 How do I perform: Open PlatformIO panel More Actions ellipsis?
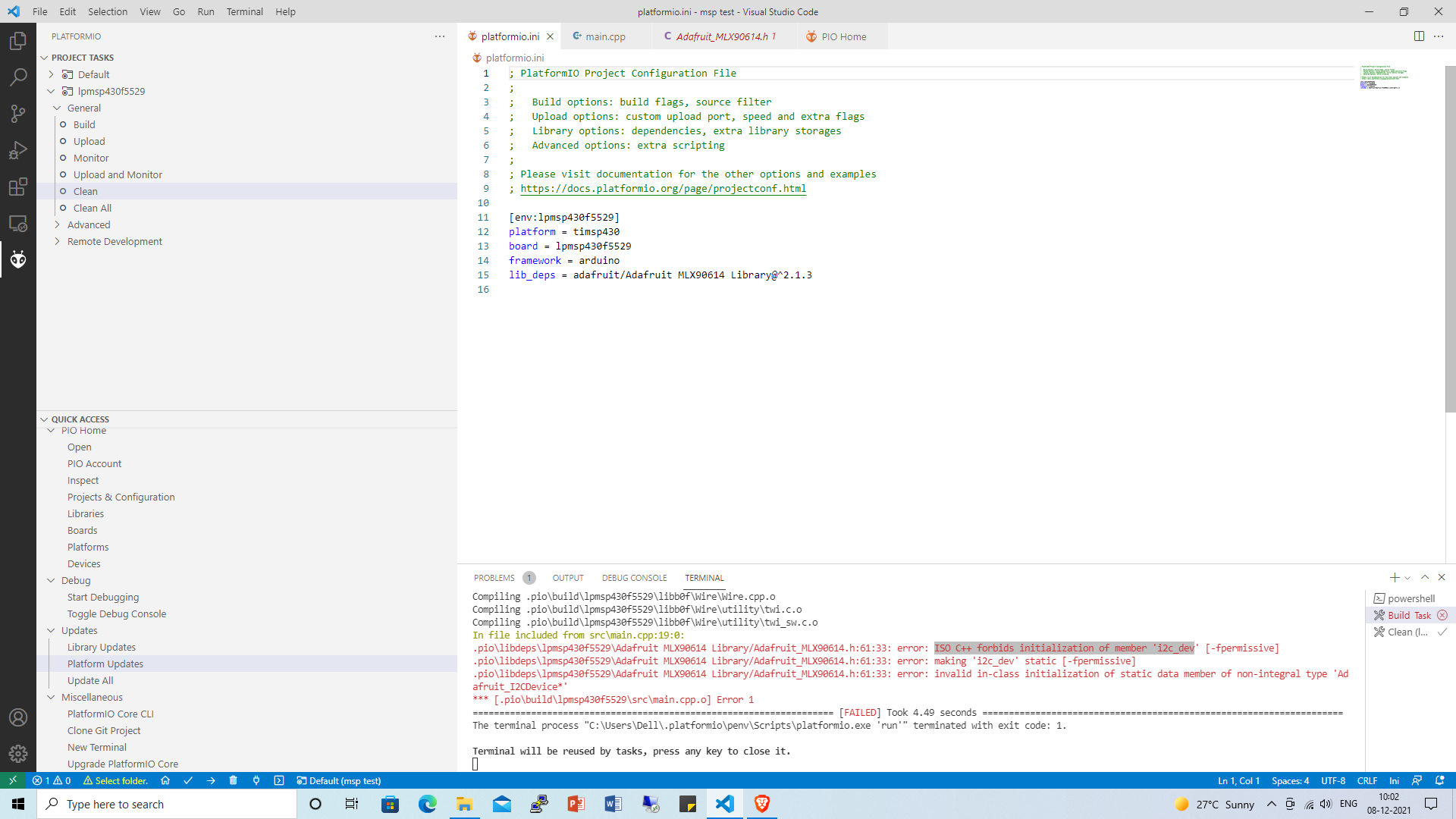point(440,36)
